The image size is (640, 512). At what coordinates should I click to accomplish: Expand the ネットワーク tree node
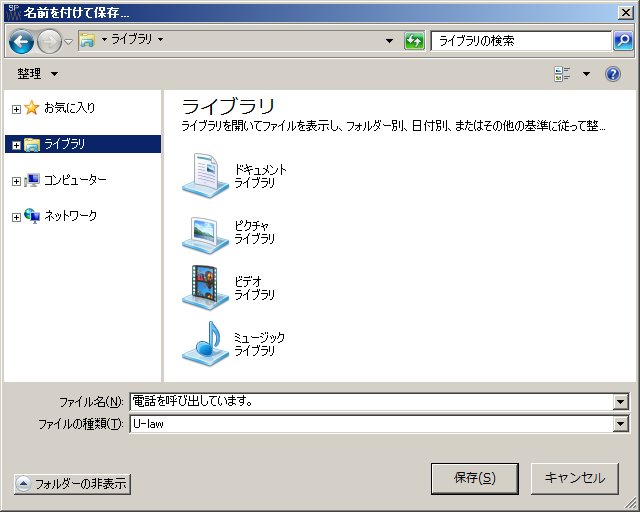[x=16, y=217]
